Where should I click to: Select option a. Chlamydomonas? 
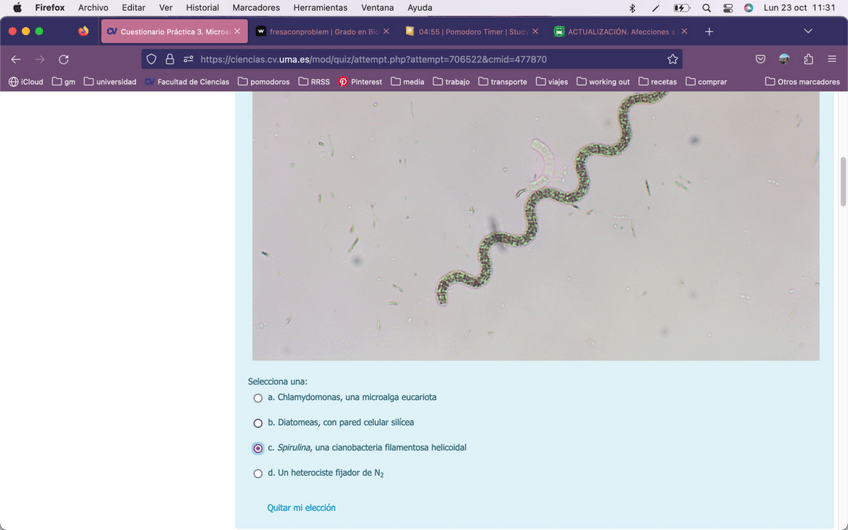[x=258, y=398]
